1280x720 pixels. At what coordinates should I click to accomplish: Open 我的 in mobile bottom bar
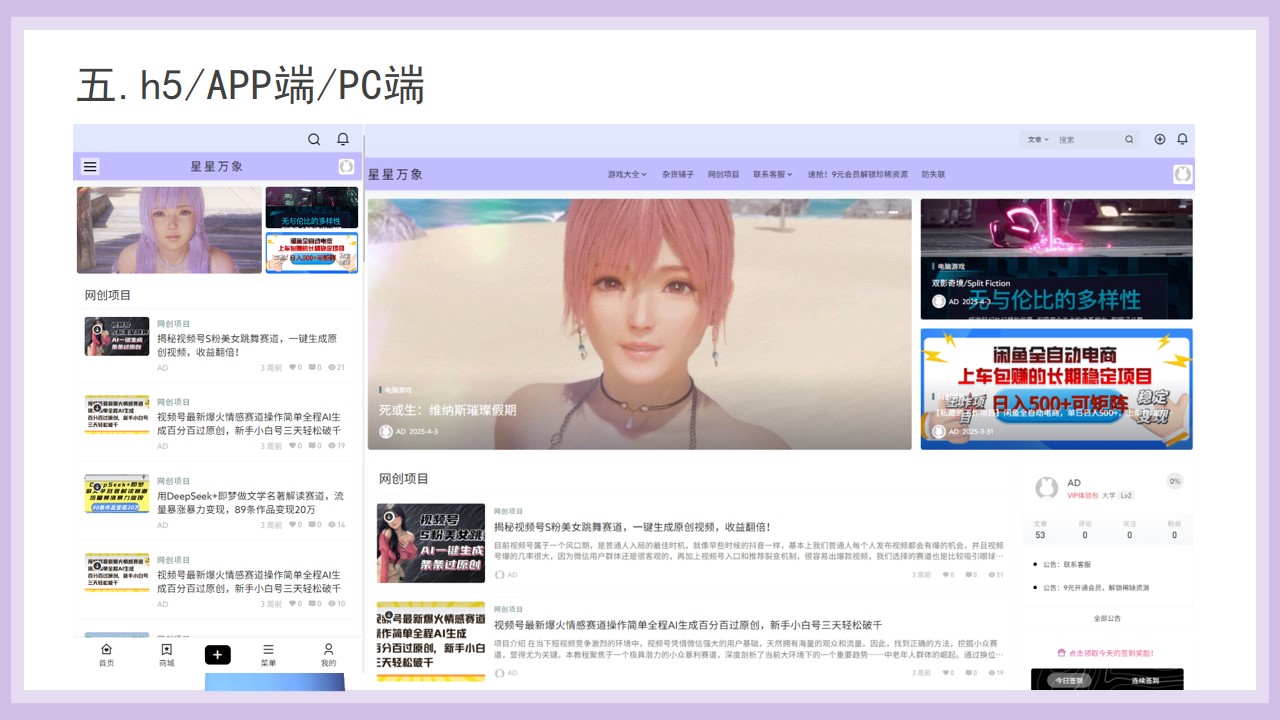point(328,655)
